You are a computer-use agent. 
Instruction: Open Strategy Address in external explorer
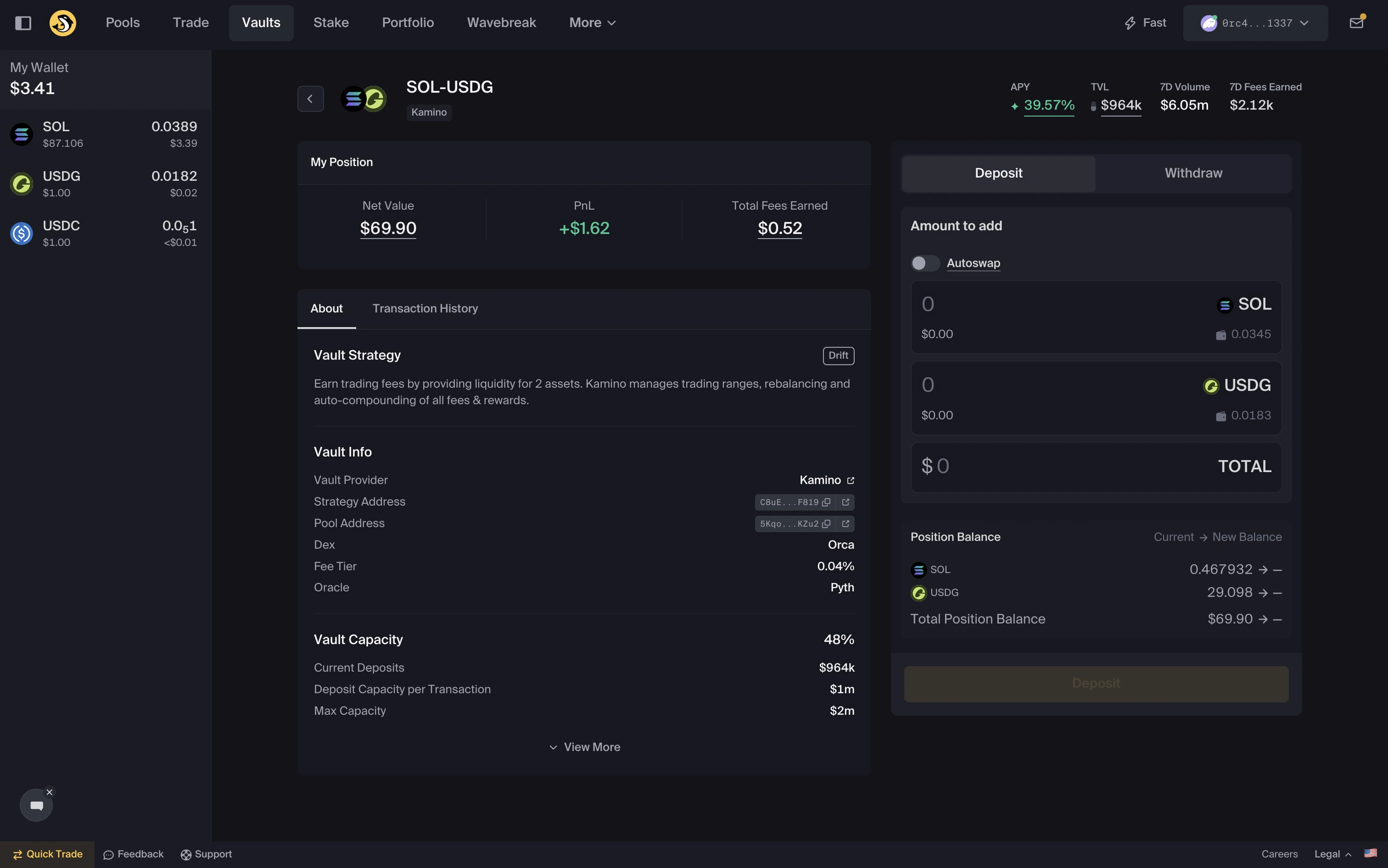pyautogui.click(x=845, y=502)
